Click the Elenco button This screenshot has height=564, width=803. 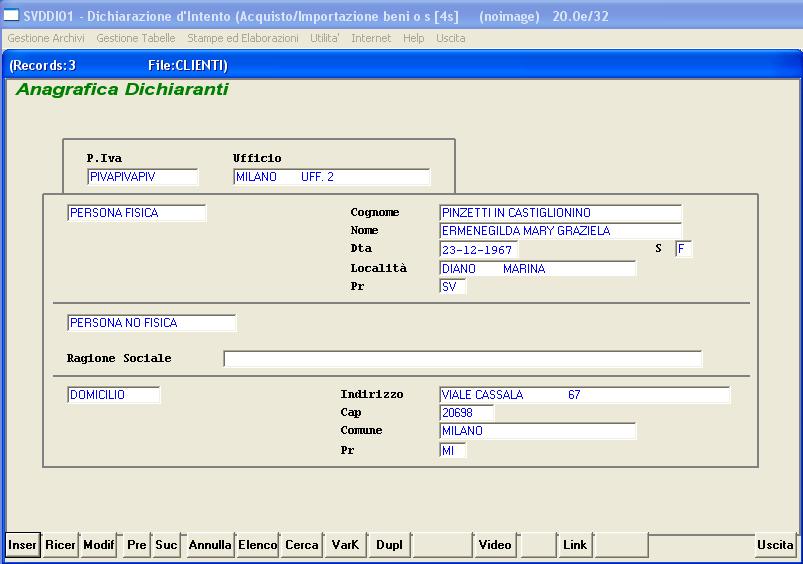258,545
